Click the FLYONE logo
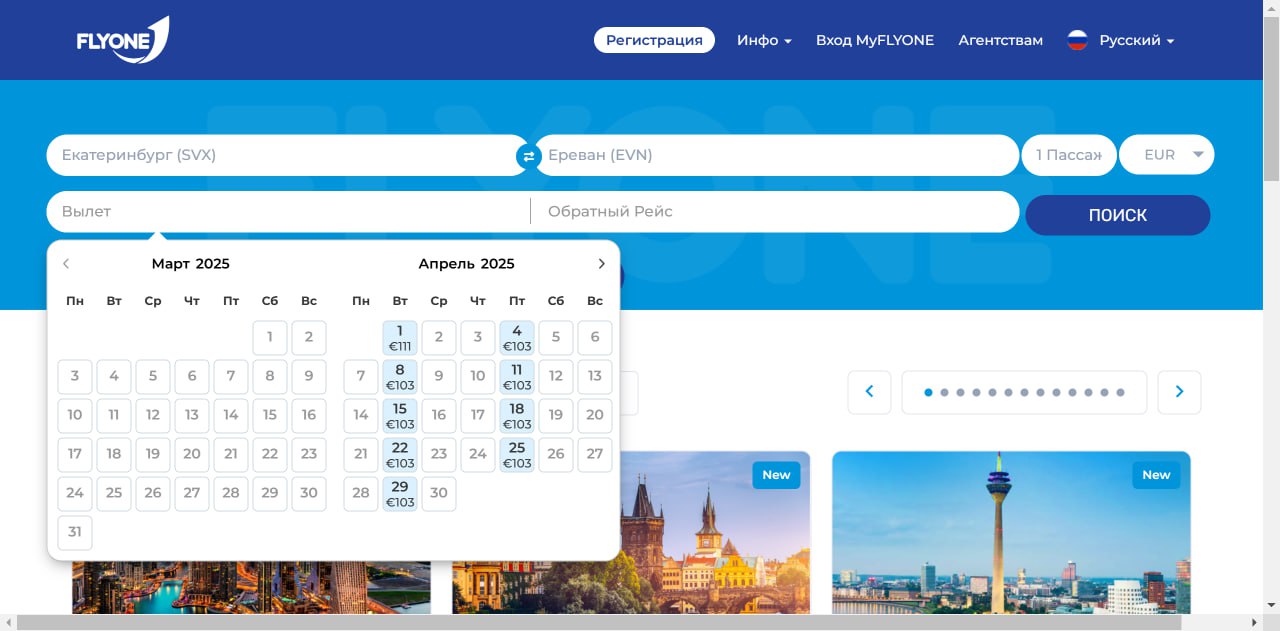Image resolution: width=1280 pixels, height=631 pixels. tap(122, 40)
